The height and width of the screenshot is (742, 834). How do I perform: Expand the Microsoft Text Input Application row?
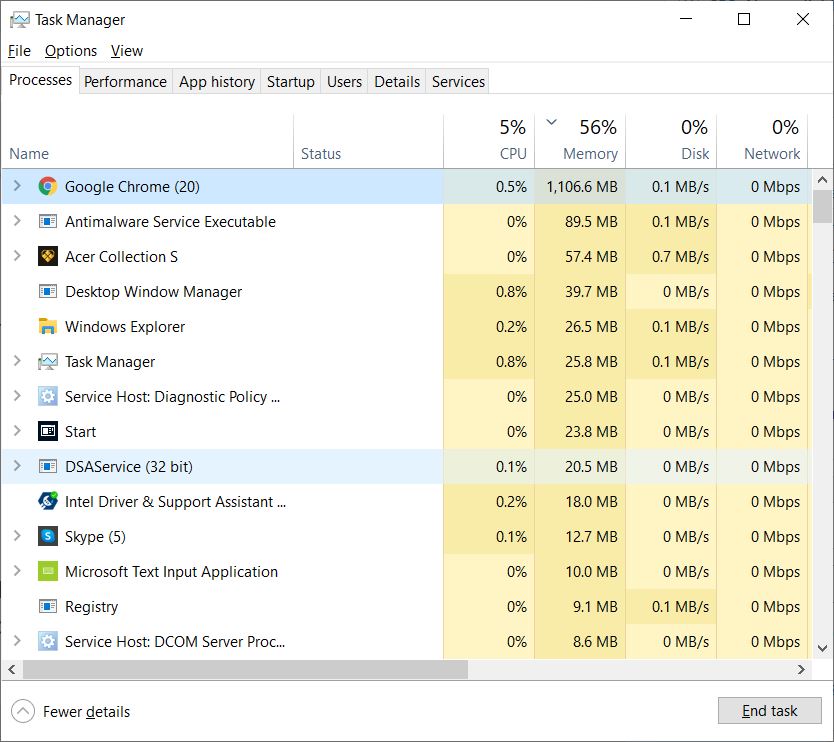click(x=17, y=571)
